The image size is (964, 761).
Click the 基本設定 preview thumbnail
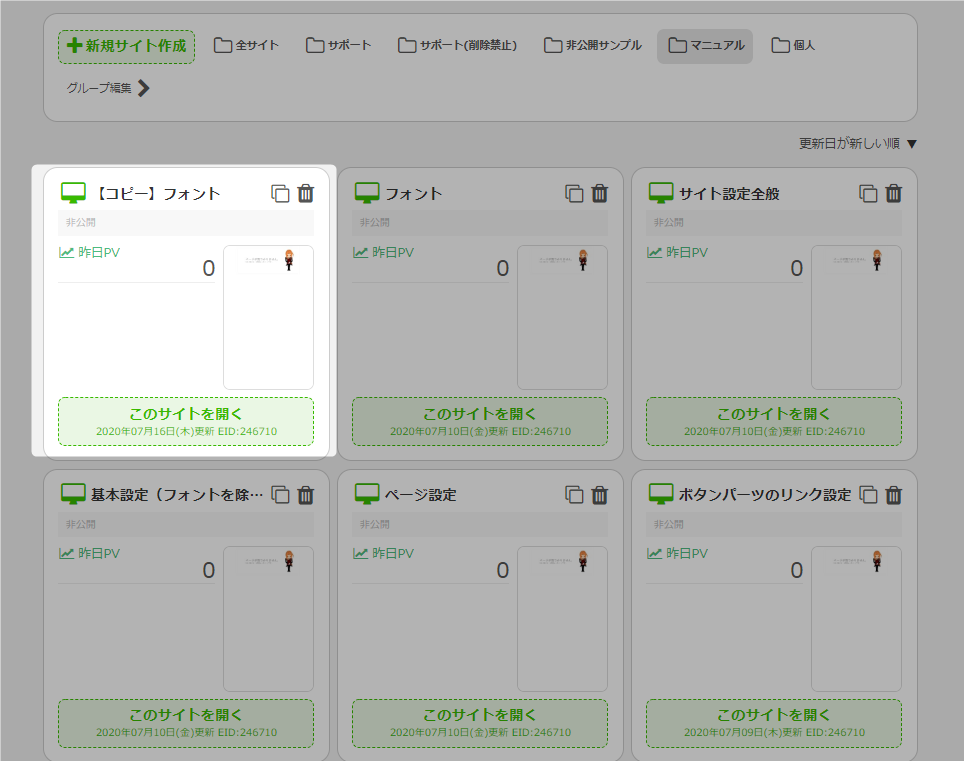coord(269,619)
